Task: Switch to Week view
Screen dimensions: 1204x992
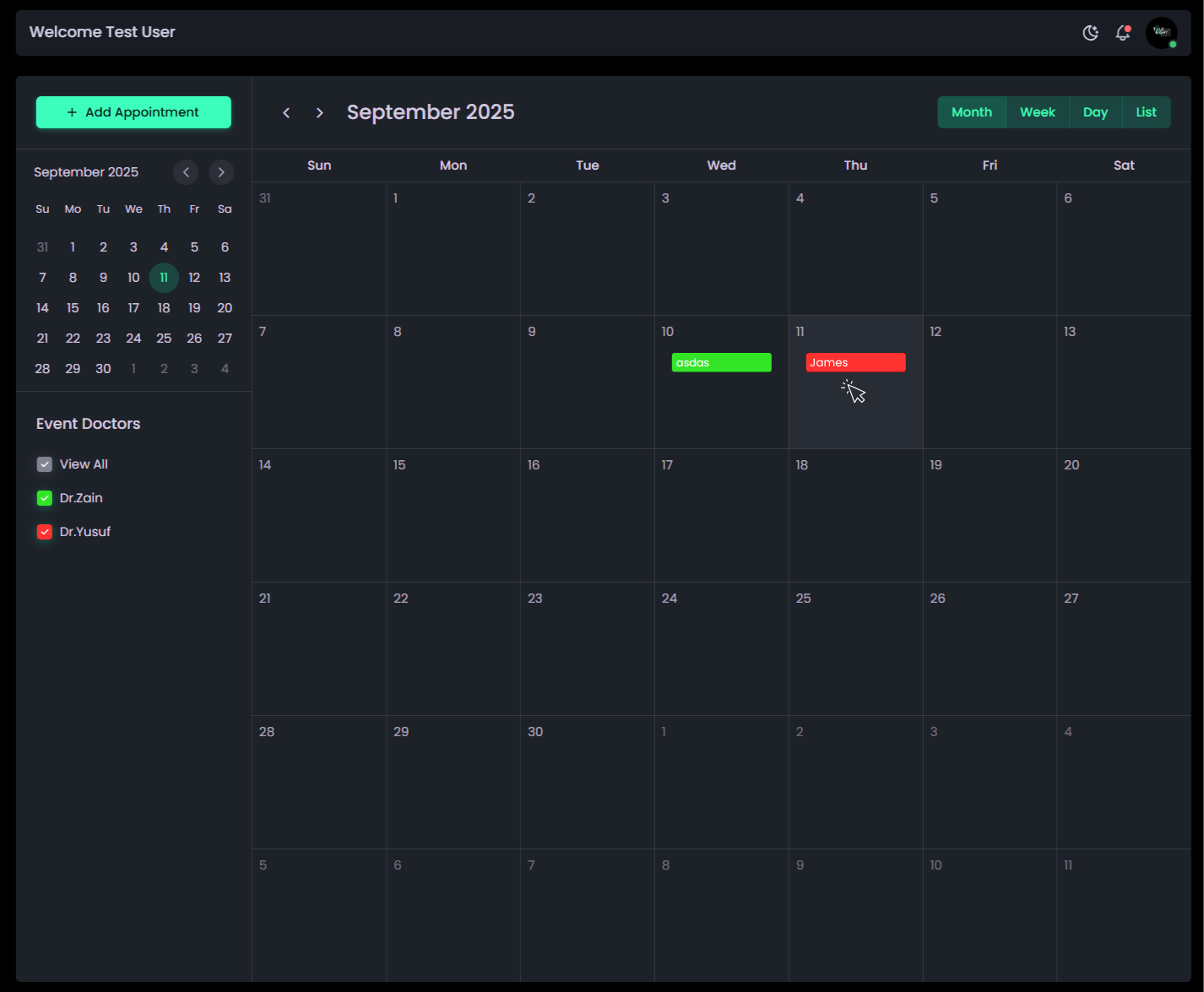Action: click(1037, 112)
